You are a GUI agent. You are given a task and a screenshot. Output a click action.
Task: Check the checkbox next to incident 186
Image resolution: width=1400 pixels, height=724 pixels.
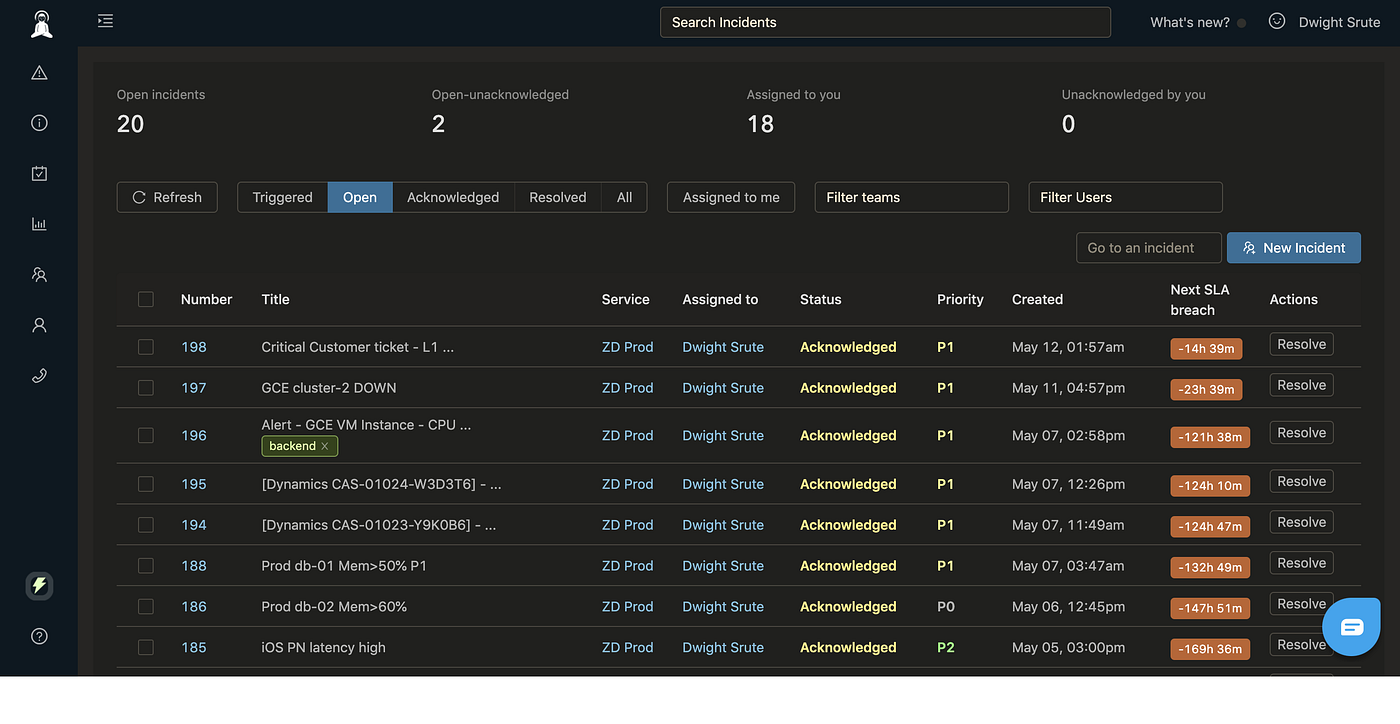(145, 606)
